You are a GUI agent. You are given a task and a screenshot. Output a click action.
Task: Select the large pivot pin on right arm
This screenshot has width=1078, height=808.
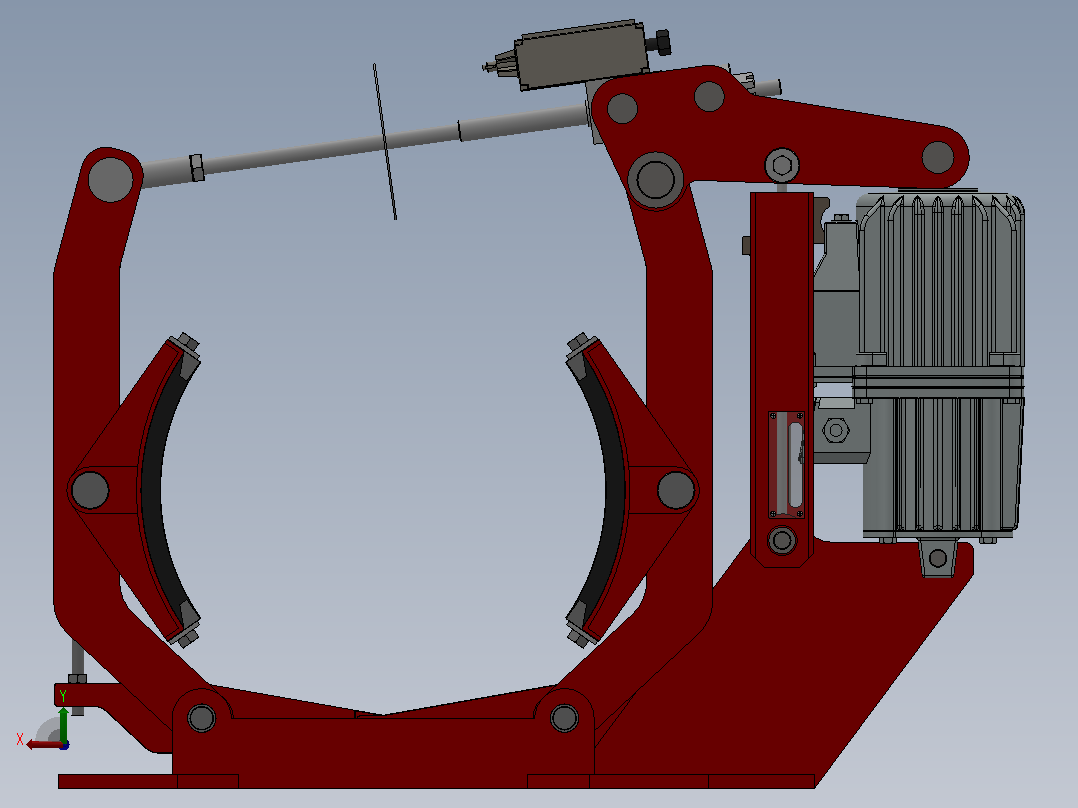(655, 179)
